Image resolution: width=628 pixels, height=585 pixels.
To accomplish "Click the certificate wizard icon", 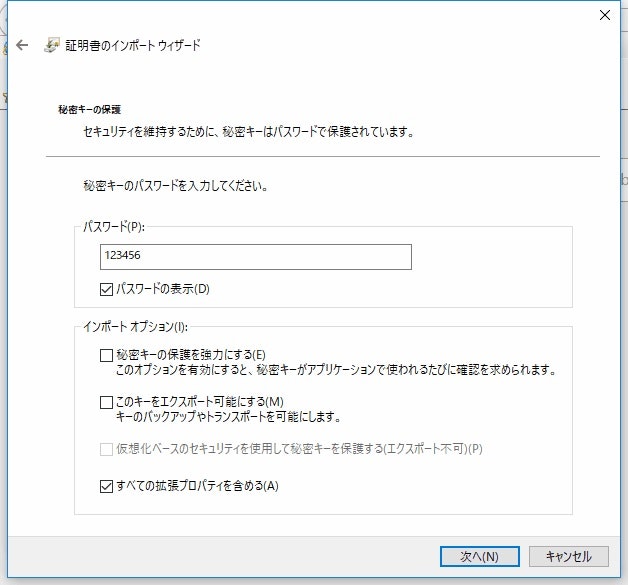I will (x=52, y=45).
